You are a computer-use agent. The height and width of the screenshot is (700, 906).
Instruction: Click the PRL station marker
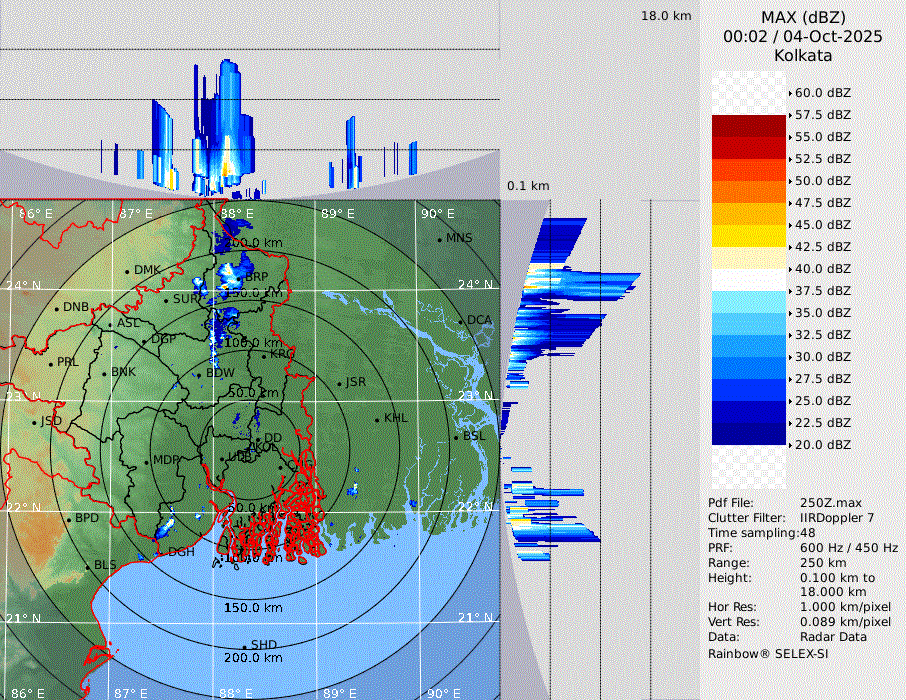tap(50, 362)
